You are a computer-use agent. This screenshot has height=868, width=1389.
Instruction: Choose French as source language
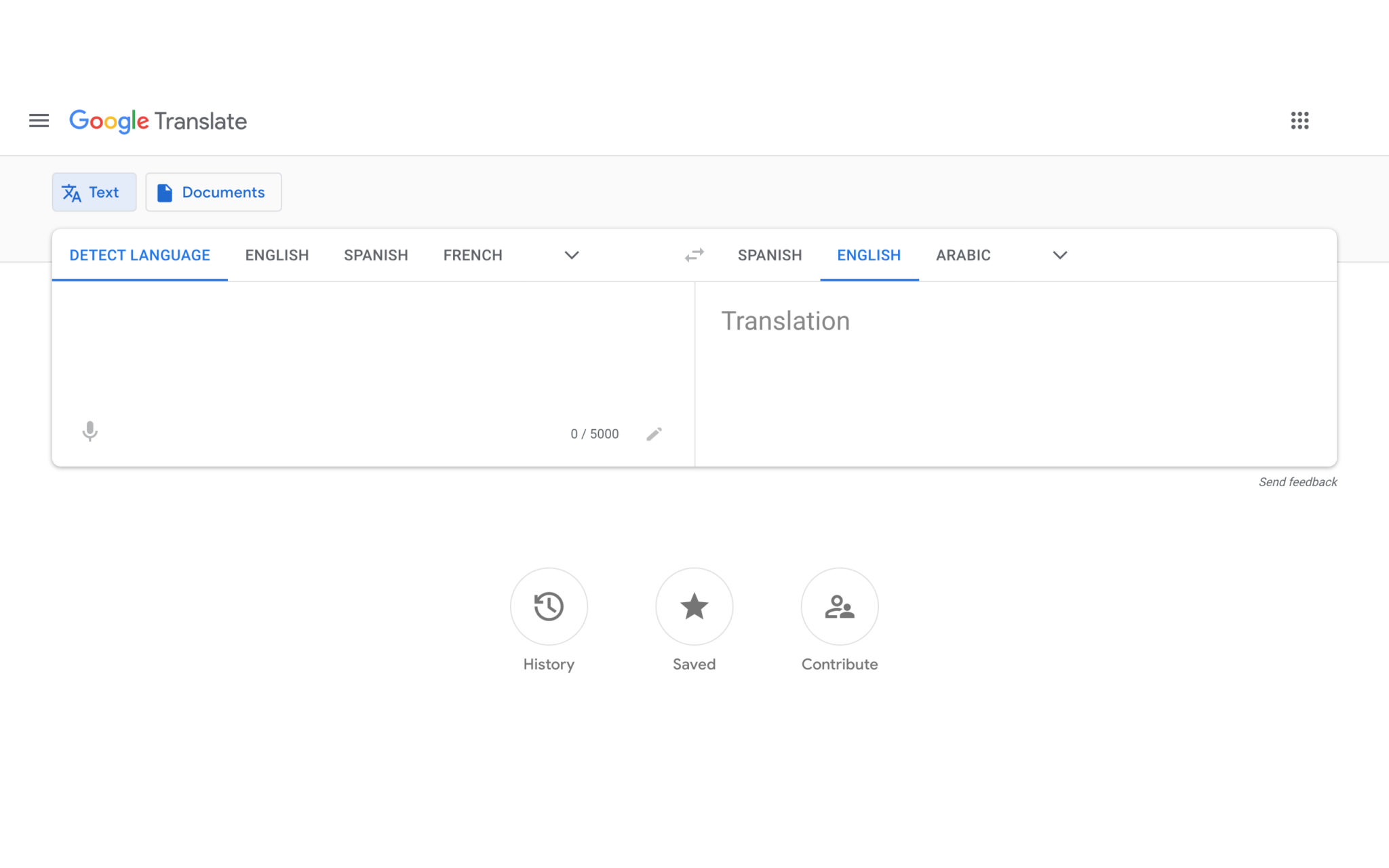(x=473, y=255)
